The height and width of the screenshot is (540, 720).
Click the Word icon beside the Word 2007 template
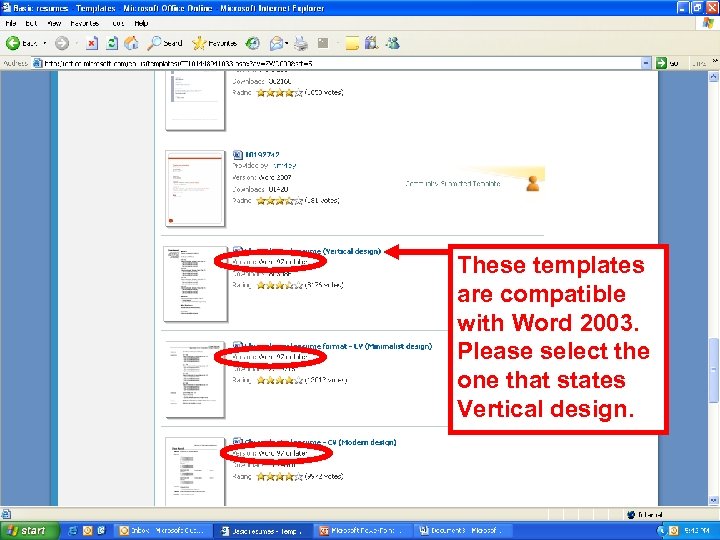pos(237,155)
